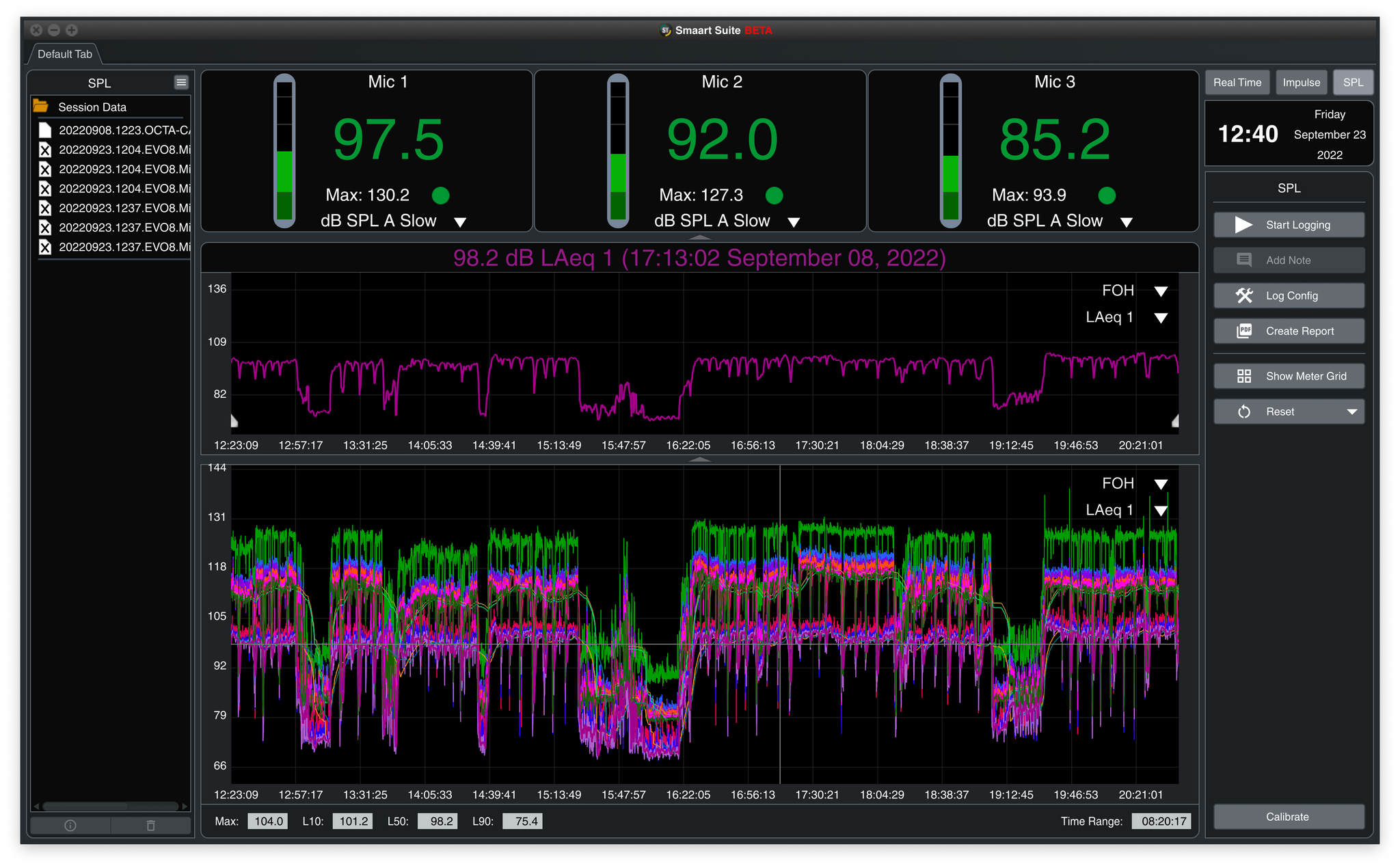1400x868 pixels.
Task: Toggle Real Time mode
Action: click(1237, 82)
